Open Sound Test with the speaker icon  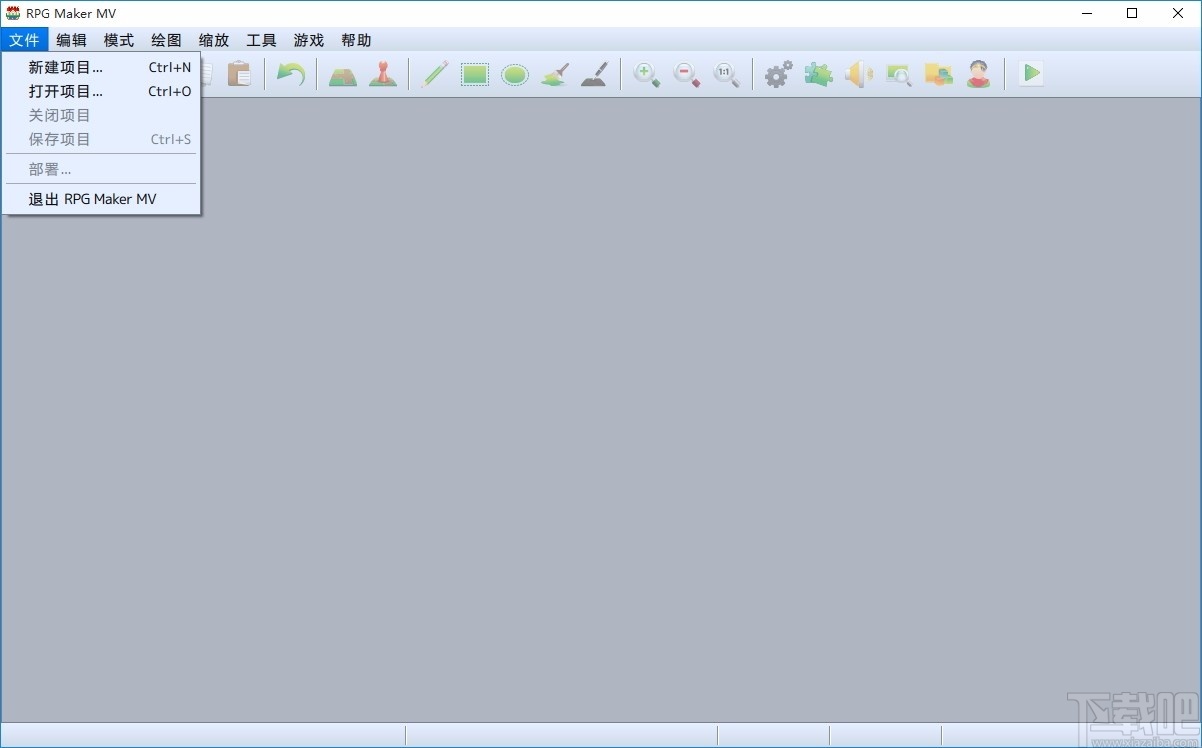[858, 73]
